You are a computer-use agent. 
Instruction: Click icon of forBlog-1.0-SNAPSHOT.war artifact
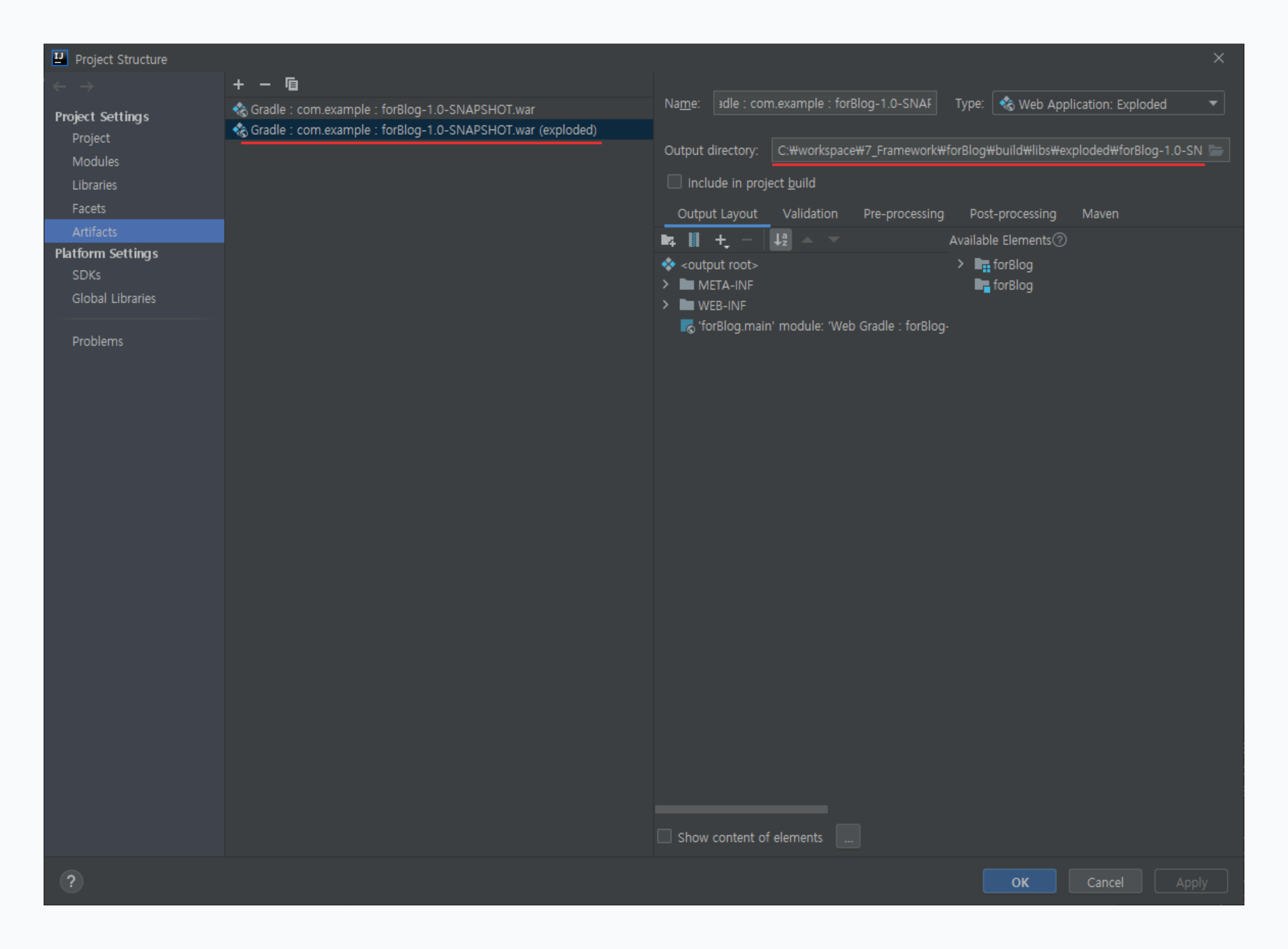click(240, 110)
